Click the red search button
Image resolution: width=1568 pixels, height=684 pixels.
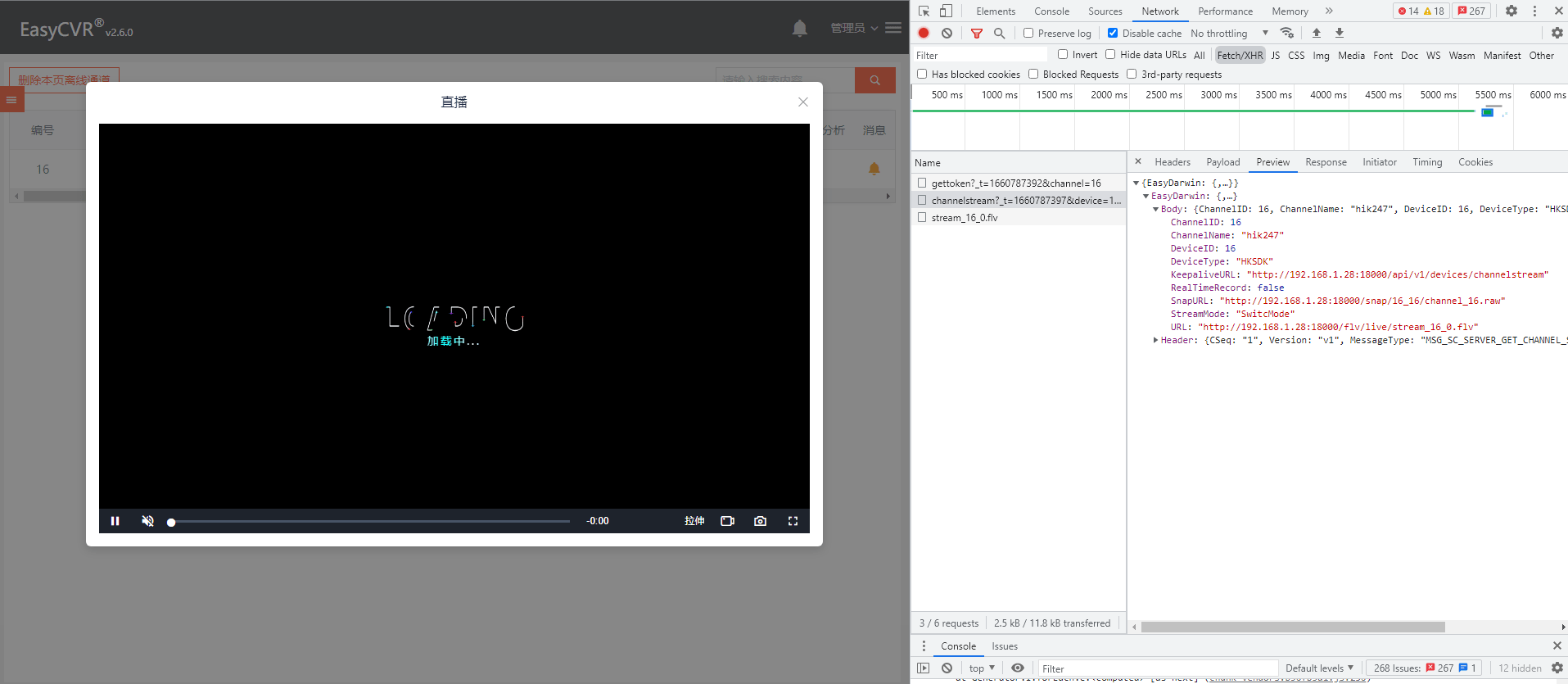(875, 80)
